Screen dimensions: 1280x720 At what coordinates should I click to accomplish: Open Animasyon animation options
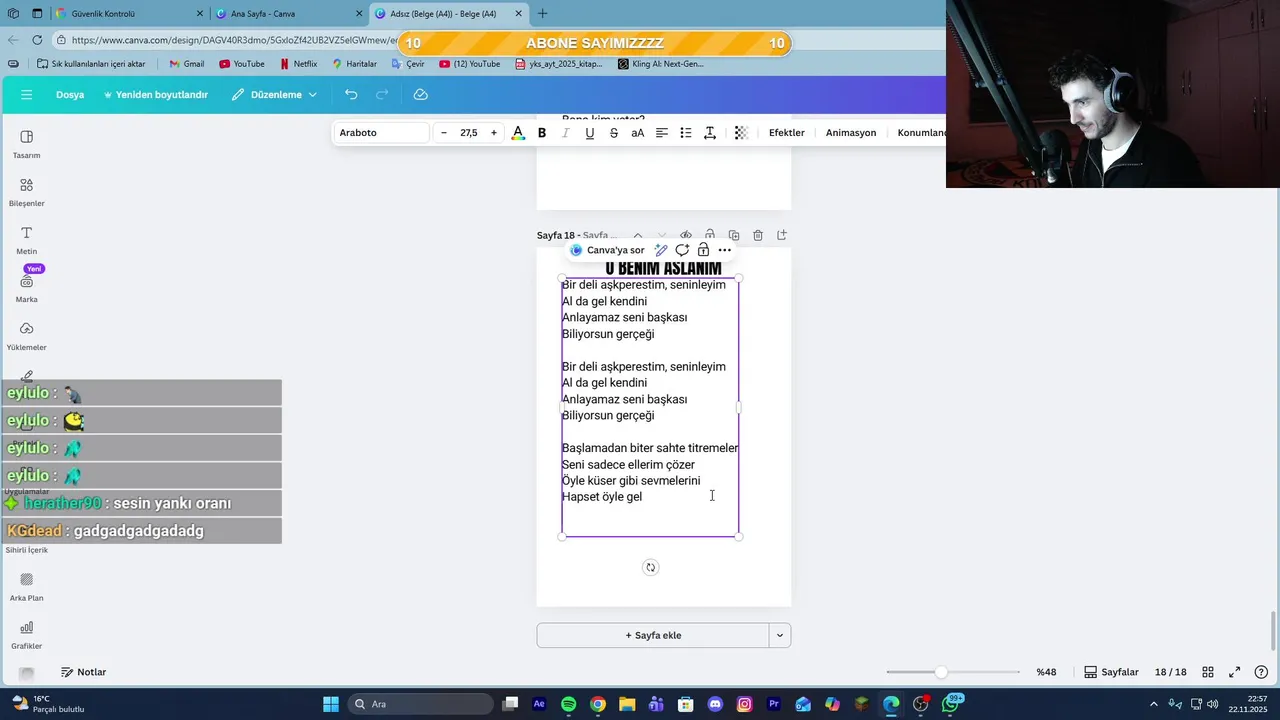point(851,133)
